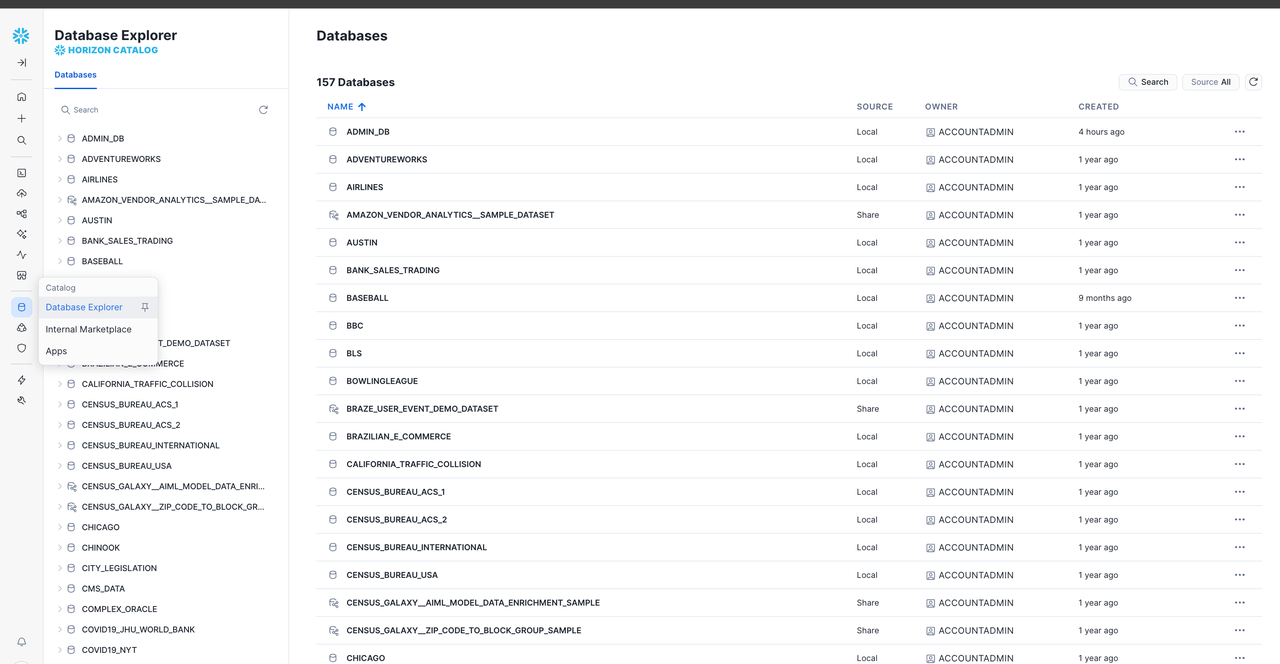Open Transformation pipeline nodes icon

pos(21,214)
